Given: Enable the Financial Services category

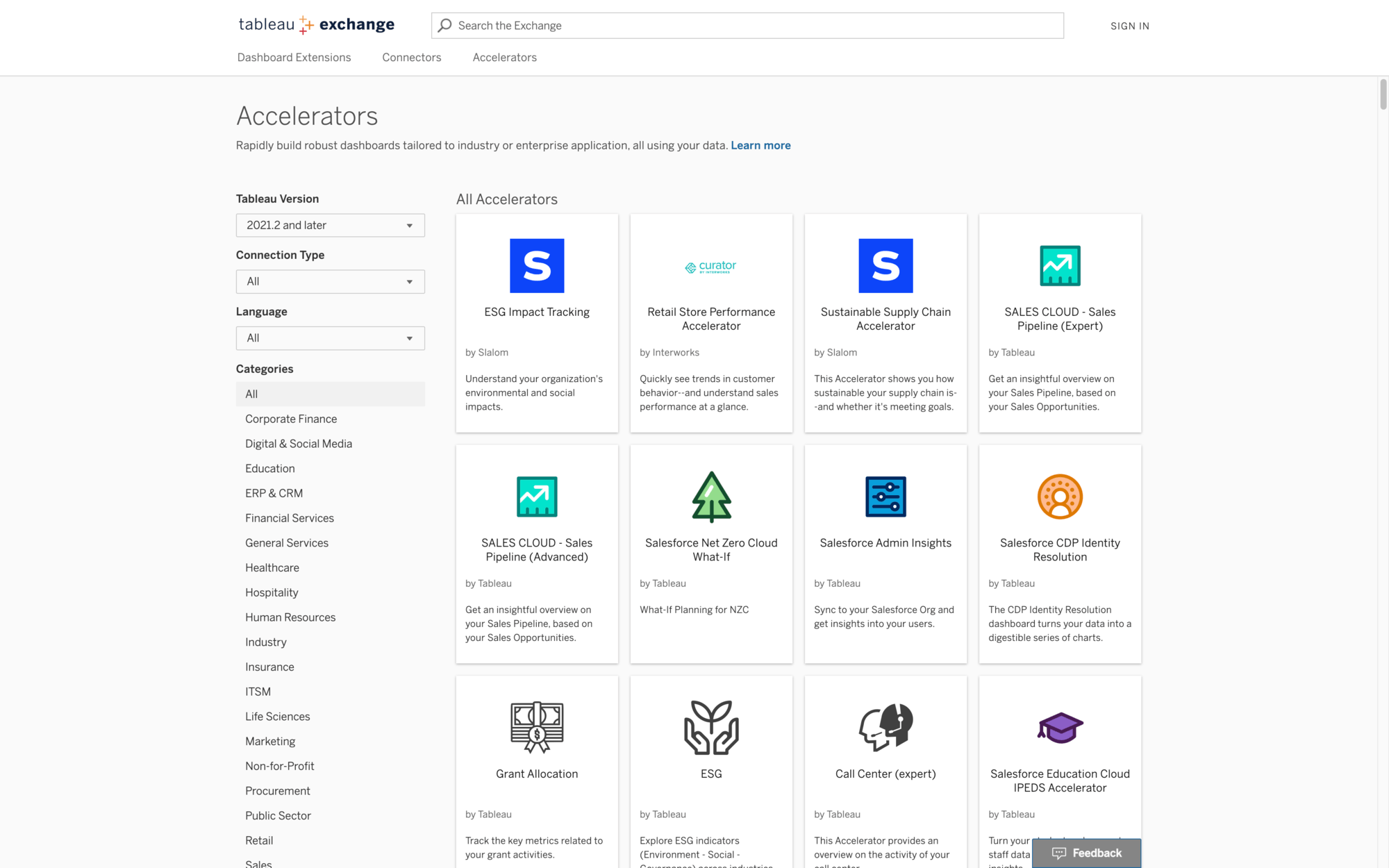Looking at the screenshot, I should pyautogui.click(x=289, y=518).
